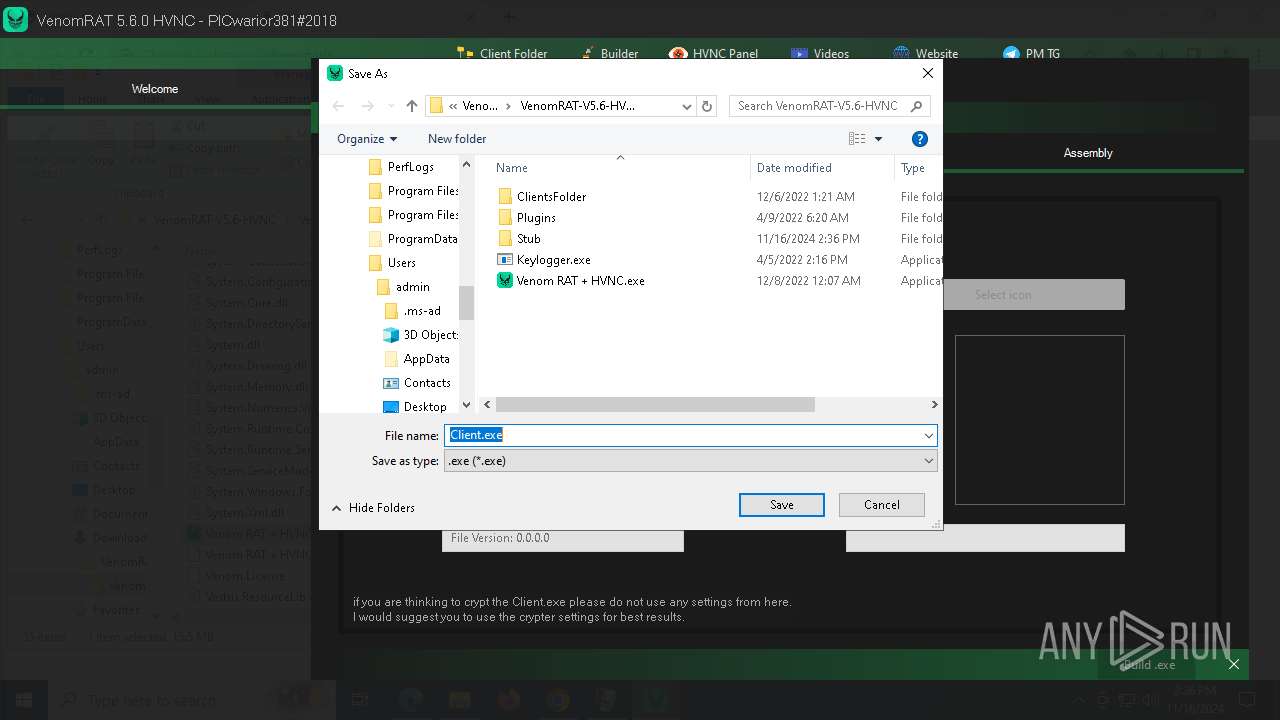
Task: Open the view options dropdown arrow
Action: pos(879,139)
